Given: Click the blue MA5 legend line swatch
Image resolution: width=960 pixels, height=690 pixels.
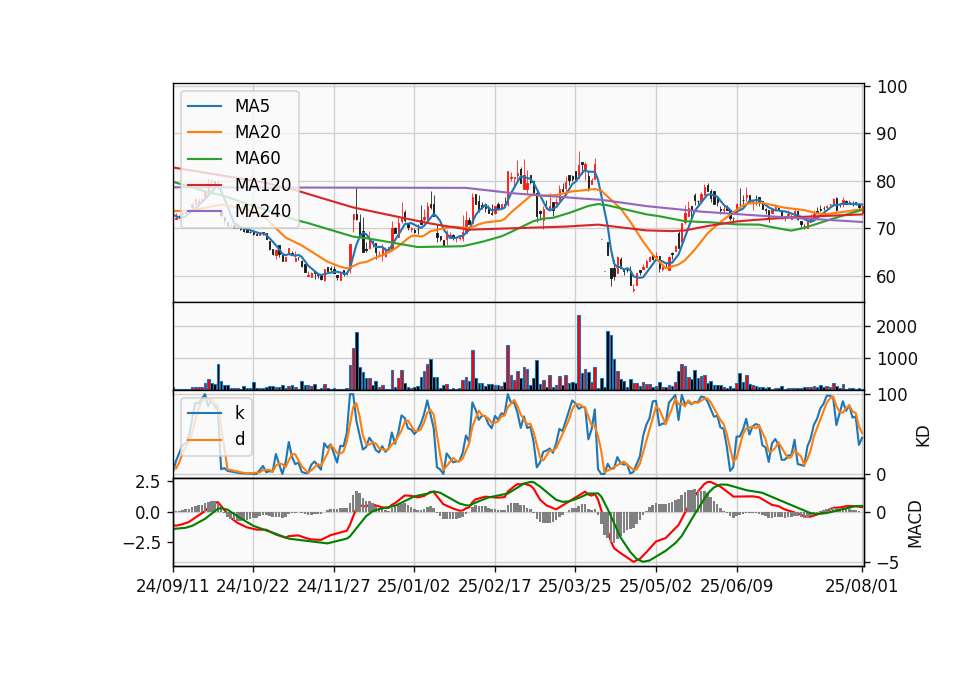Looking at the screenshot, I should (x=204, y=106).
